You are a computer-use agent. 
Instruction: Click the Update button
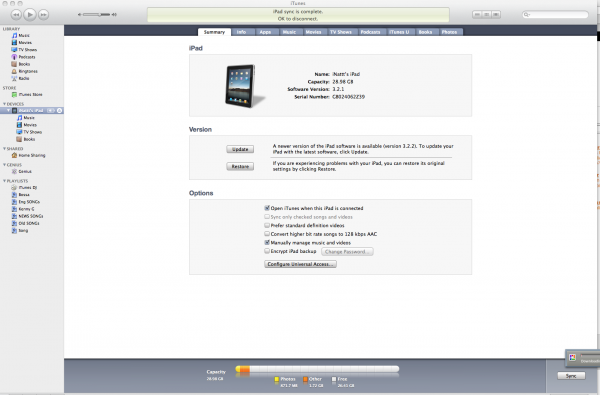tap(240, 149)
